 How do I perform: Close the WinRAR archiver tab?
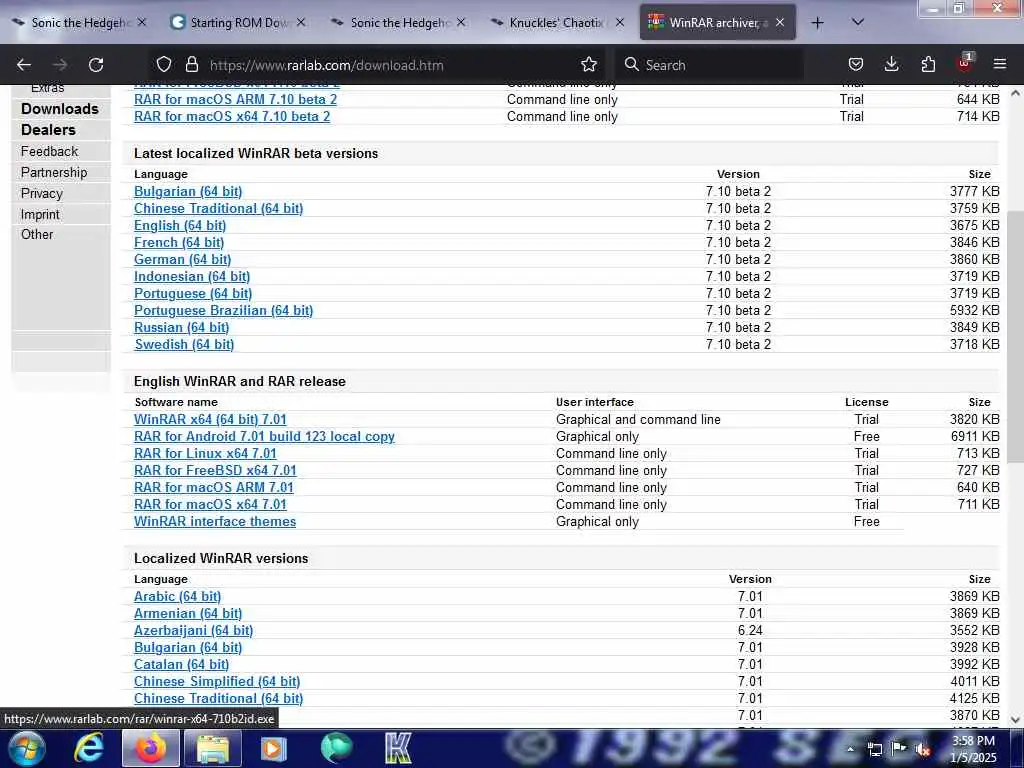[x=780, y=22]
